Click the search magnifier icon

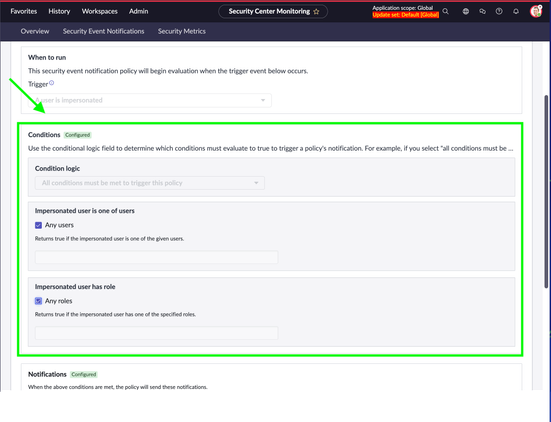pyautogui.click(x=446, y=11)
